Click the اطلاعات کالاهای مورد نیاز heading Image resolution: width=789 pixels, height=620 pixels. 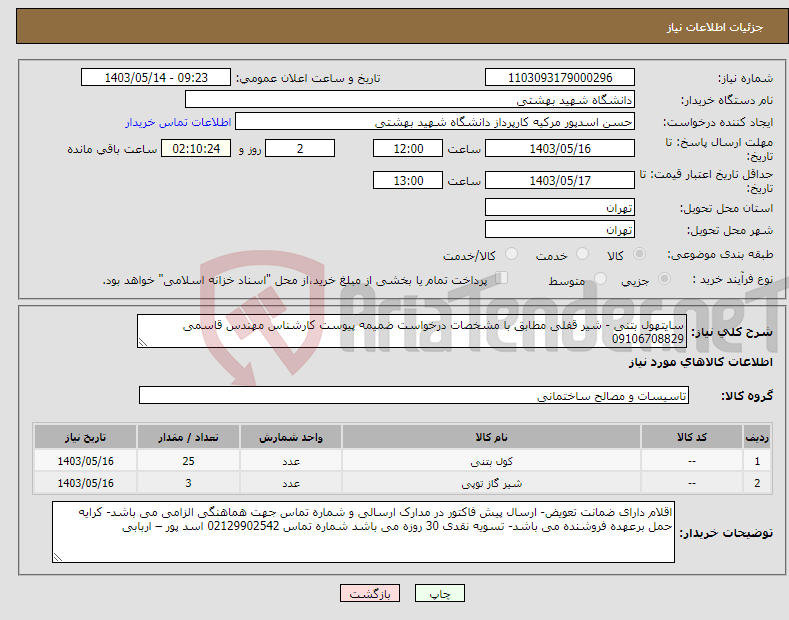(700, 362)
